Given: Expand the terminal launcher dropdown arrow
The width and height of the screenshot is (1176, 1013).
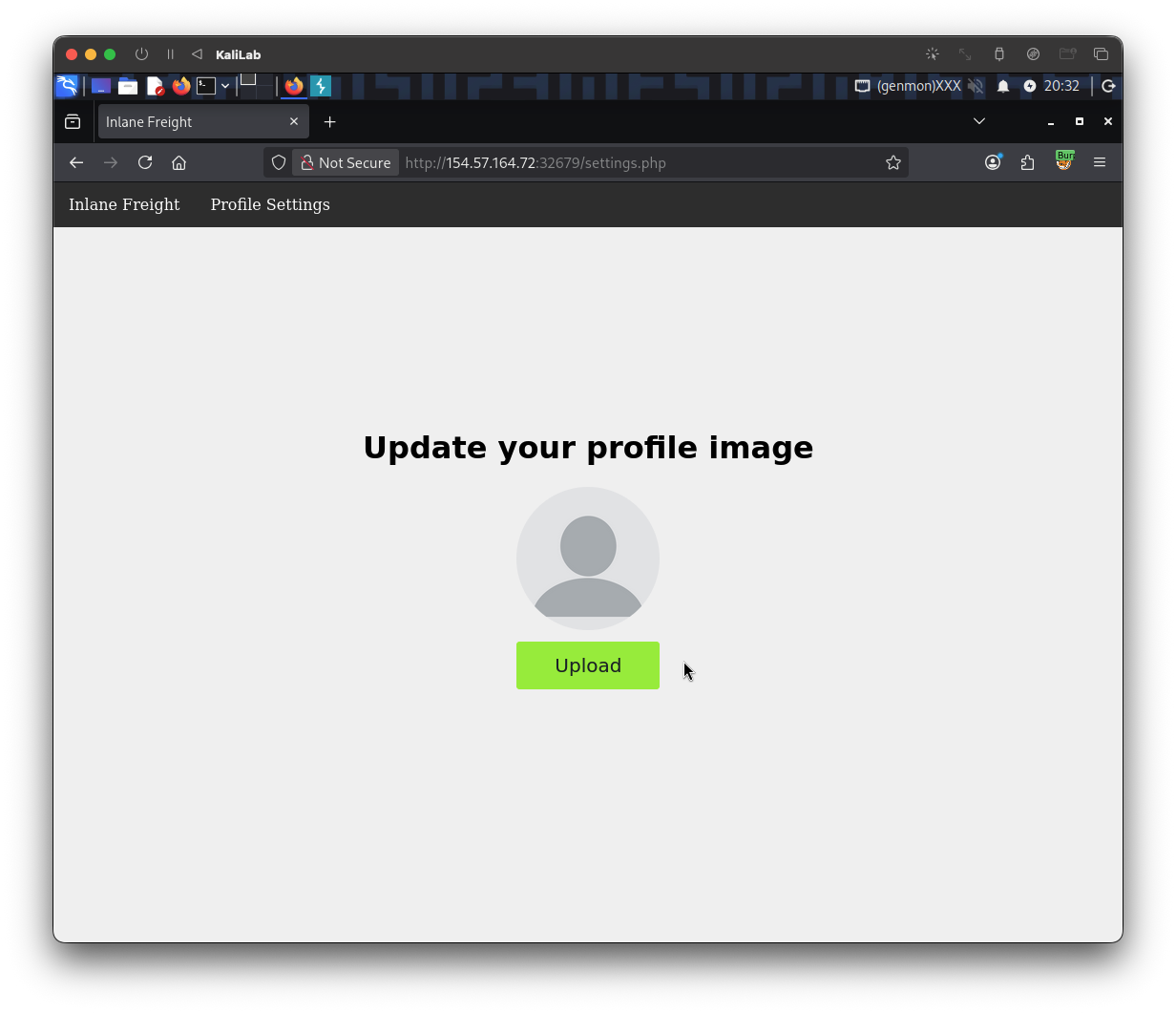Looking at the screenshot, I should (225, 86).
